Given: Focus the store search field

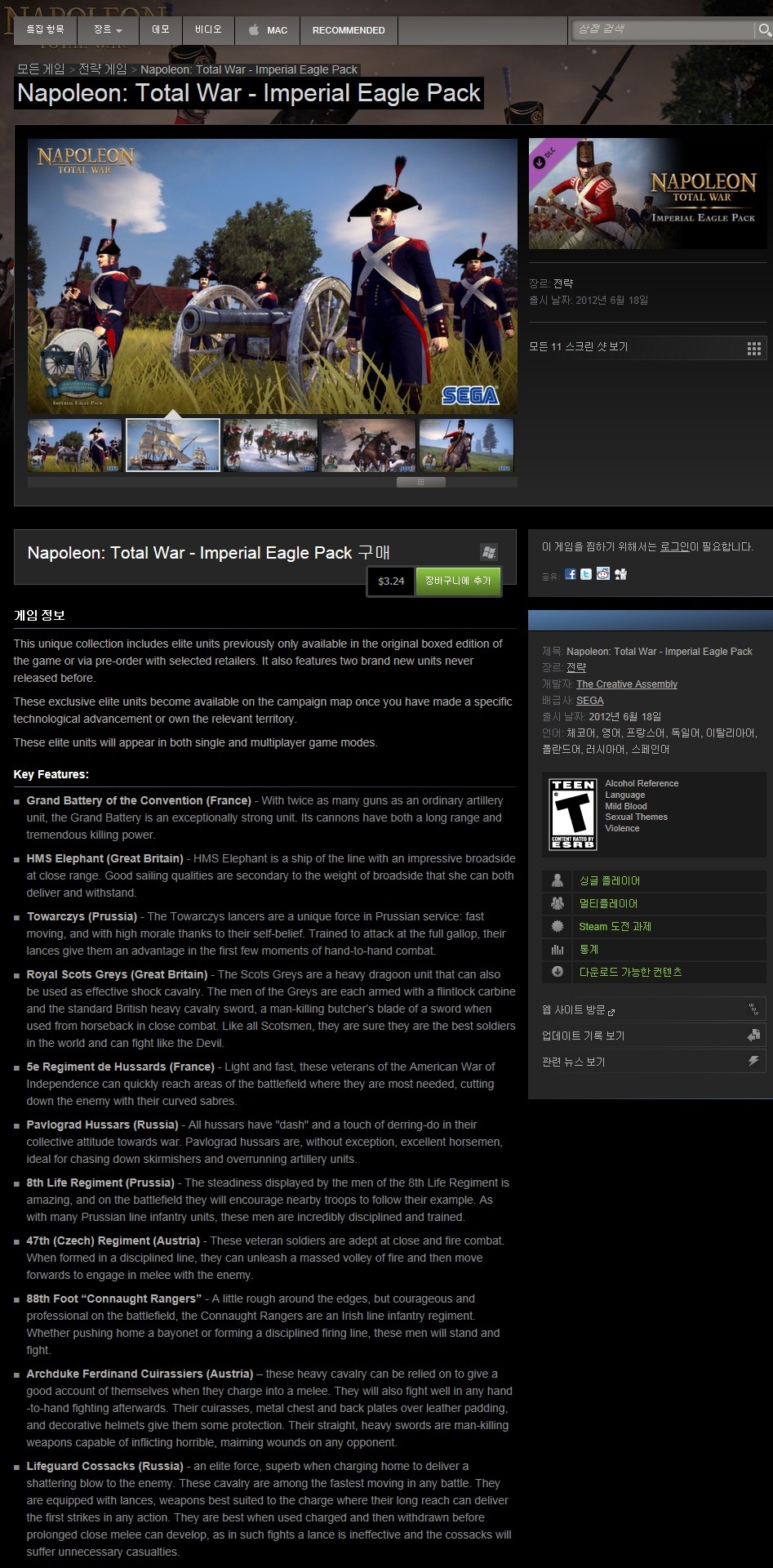Looking at the screenshot, I should tap(663, 29).
